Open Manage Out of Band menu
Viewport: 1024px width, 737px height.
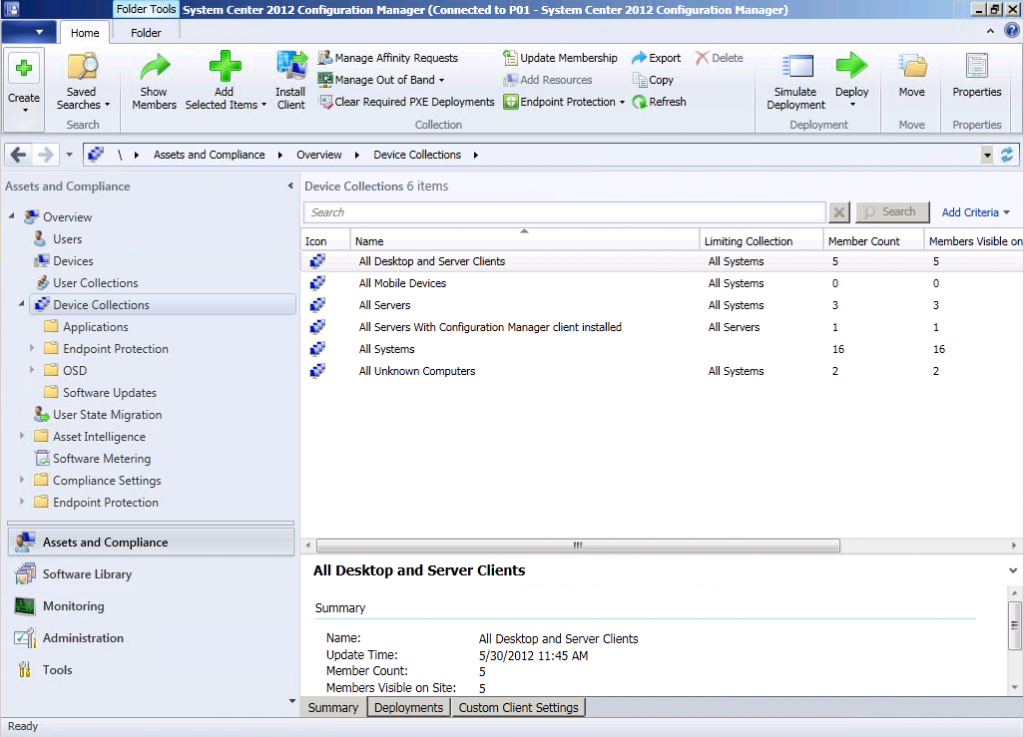[x=381, y=80]
